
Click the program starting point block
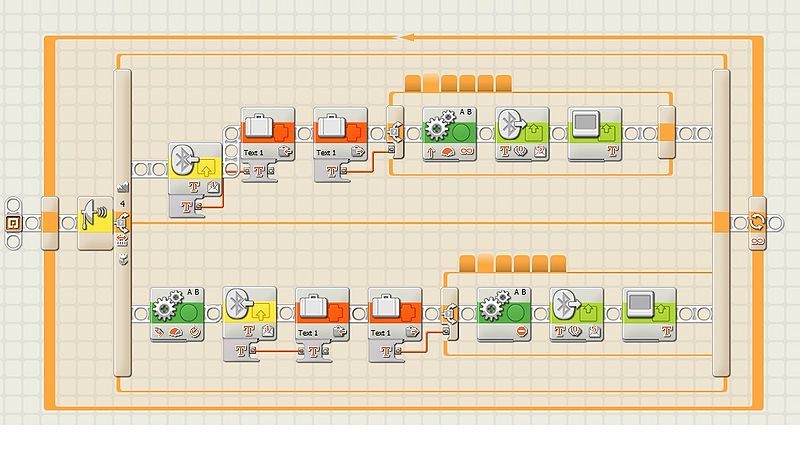coord(15,222)
